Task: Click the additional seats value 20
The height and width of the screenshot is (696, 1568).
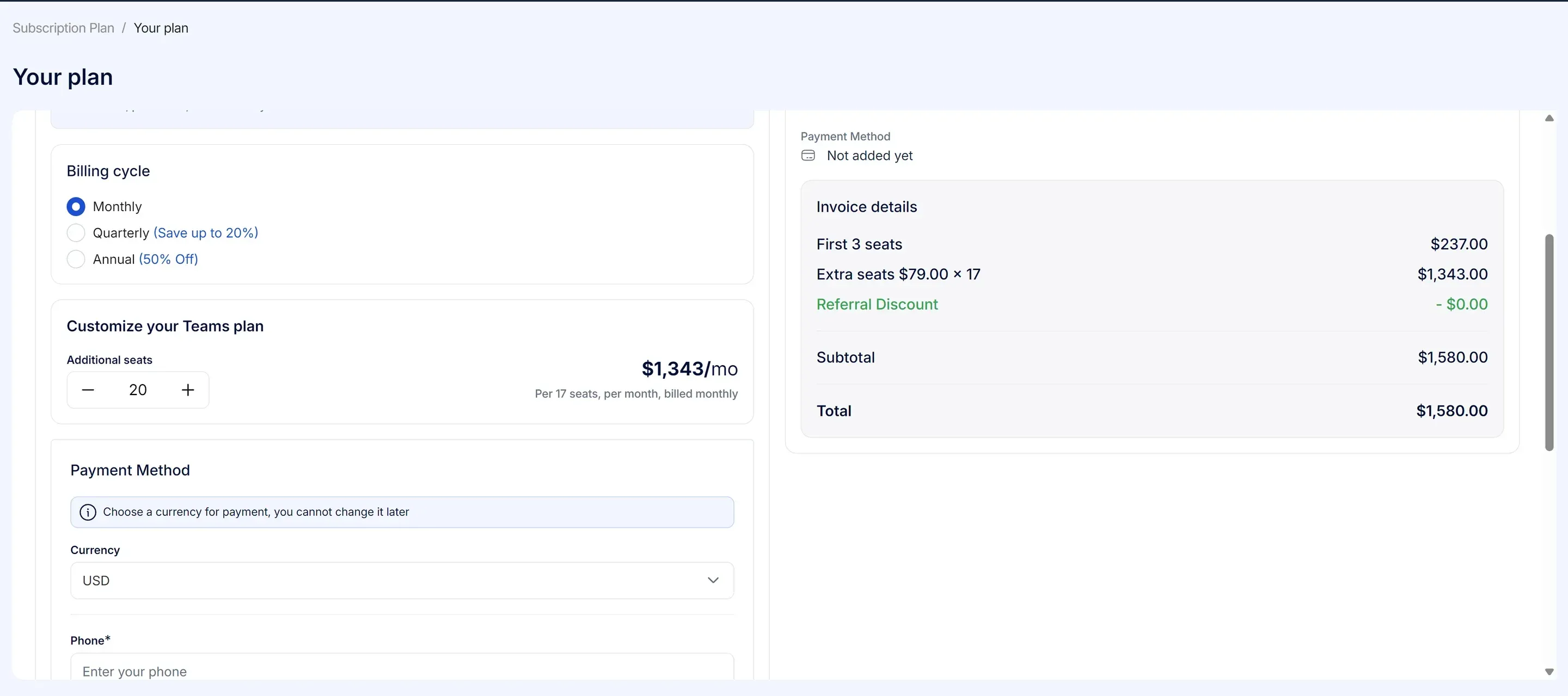Action: 138,390
